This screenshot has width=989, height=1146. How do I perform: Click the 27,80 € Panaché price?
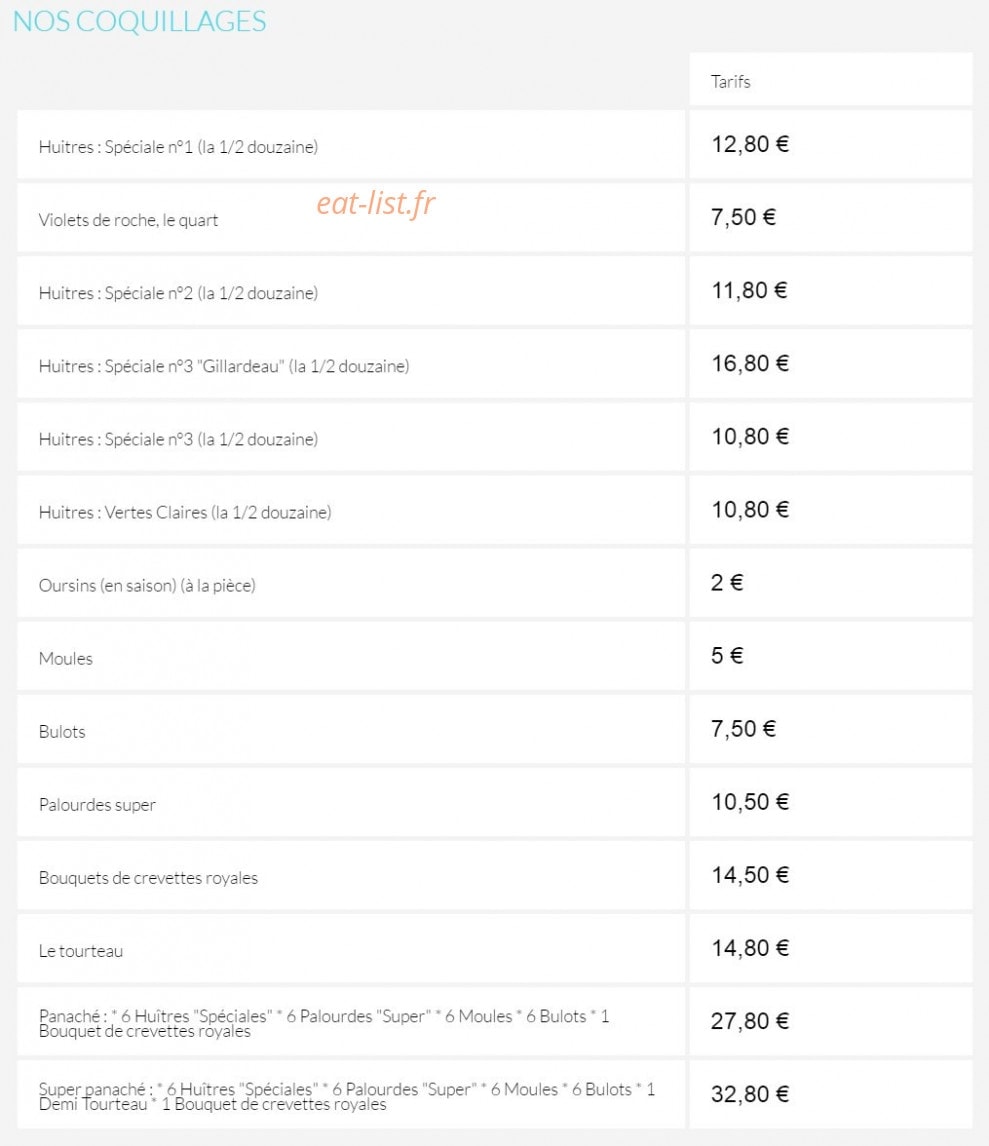coord(750,1021)
